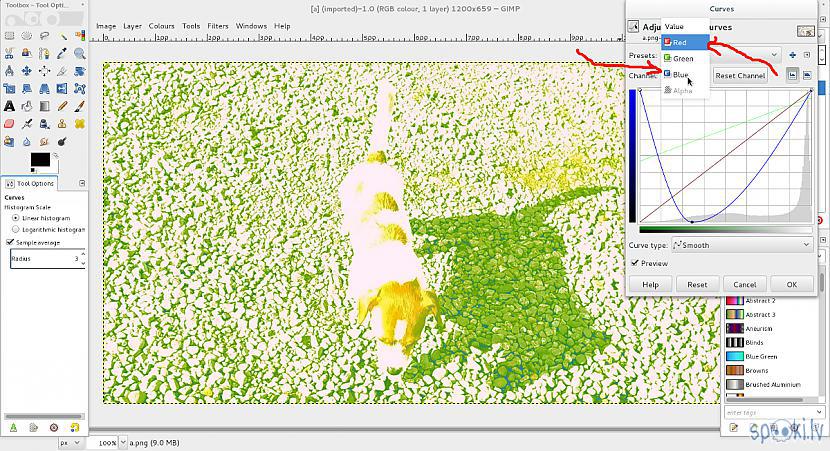The width and height of the screenshot is (830, 451).
Task: Select the Select by Colour tool
Action: click(x=80, y=36)
